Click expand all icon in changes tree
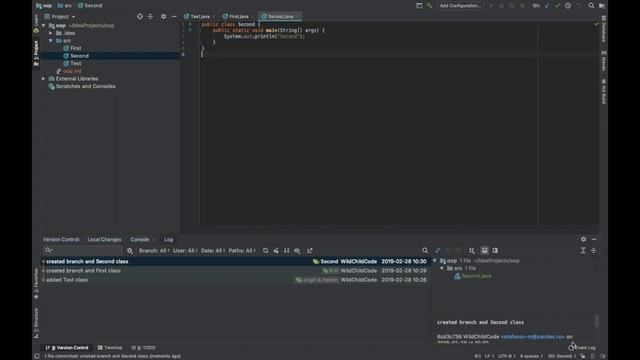Viewport: 640px width, 360px height. point(583,251)
